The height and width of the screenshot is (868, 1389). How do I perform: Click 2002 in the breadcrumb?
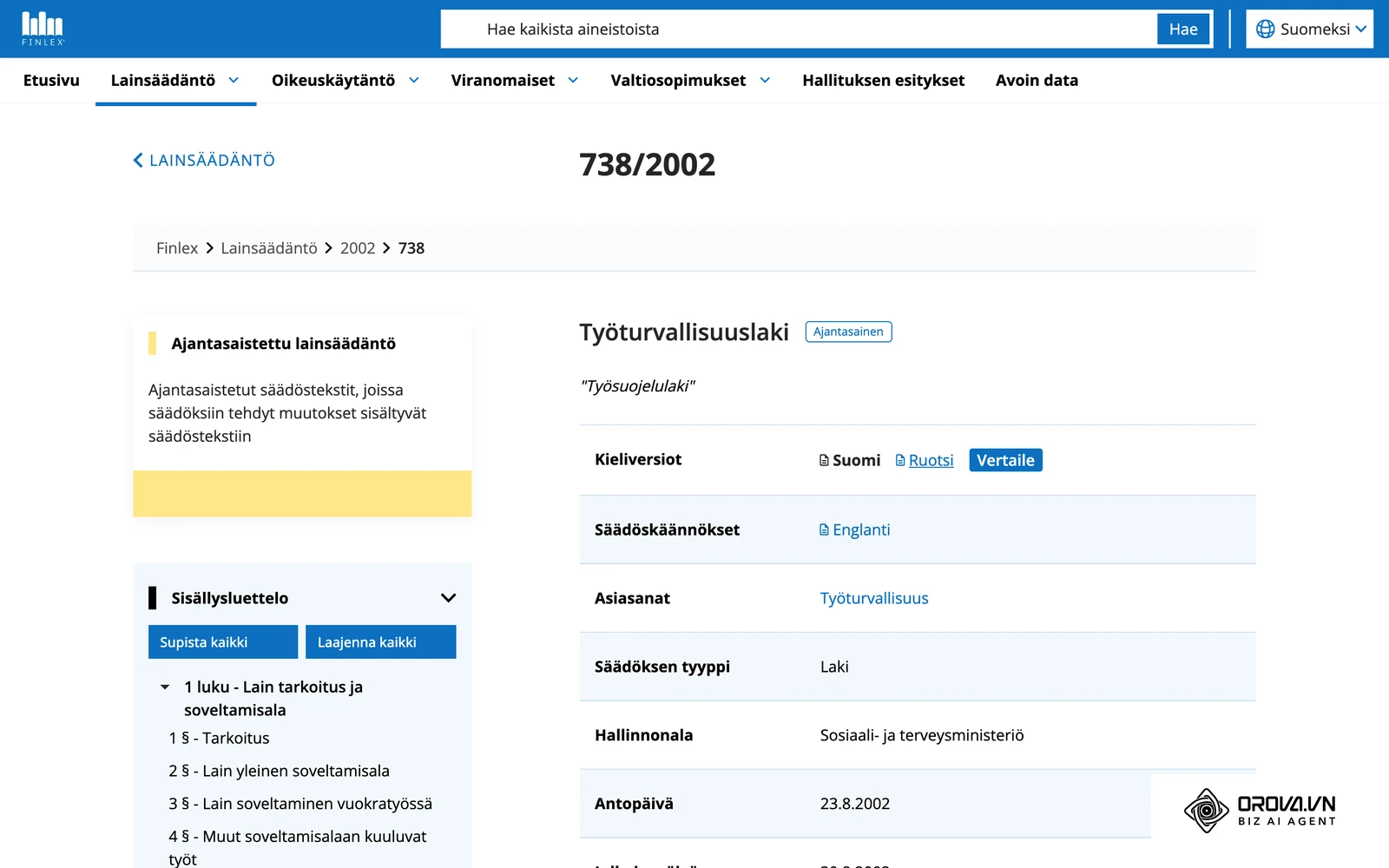(358, 248)
